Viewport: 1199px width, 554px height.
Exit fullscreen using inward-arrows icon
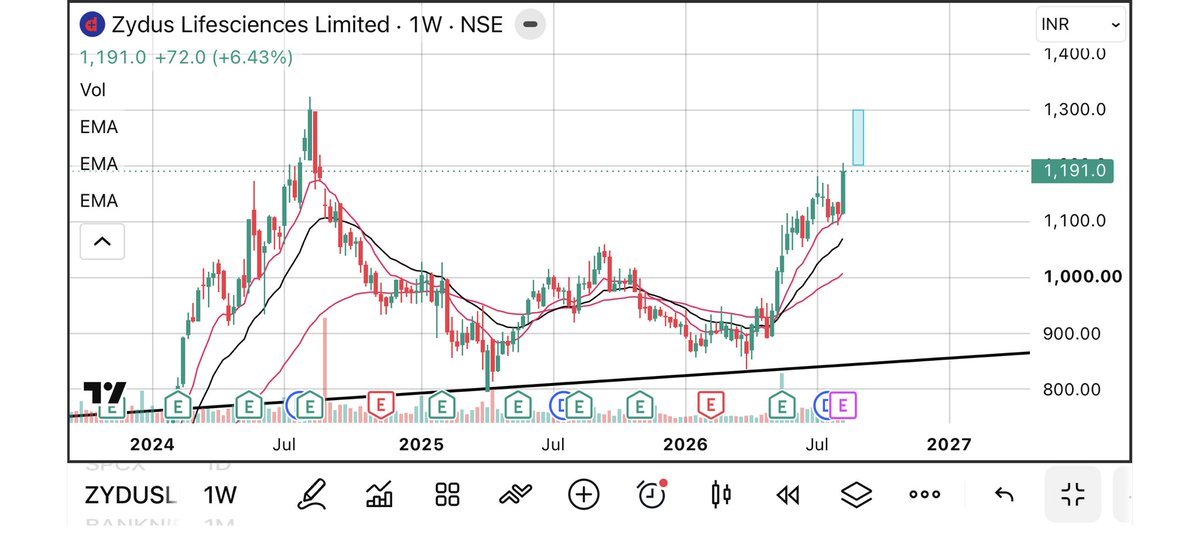[1073, 494]
